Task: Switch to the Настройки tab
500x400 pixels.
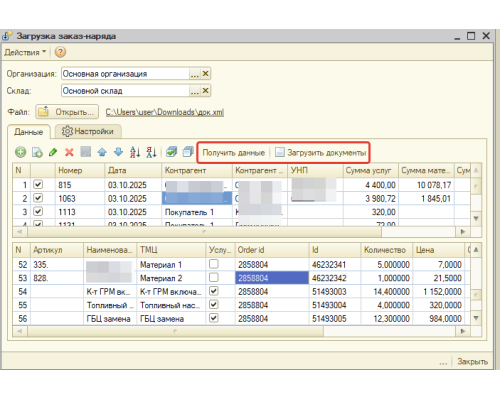Action: point(88,131)
